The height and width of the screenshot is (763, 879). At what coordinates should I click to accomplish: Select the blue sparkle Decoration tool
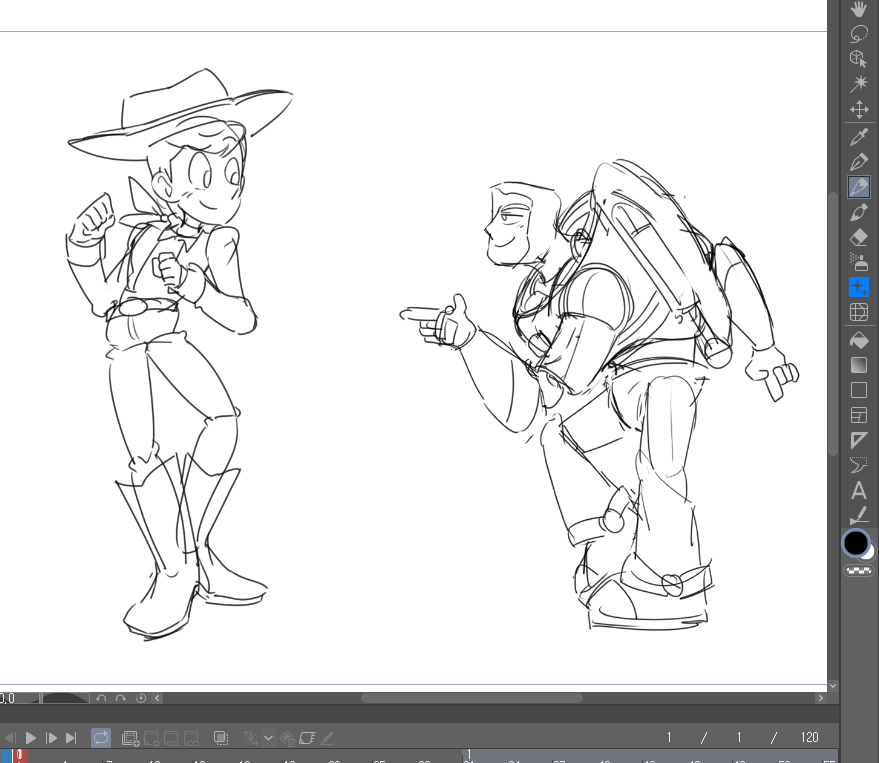point(858,287)
